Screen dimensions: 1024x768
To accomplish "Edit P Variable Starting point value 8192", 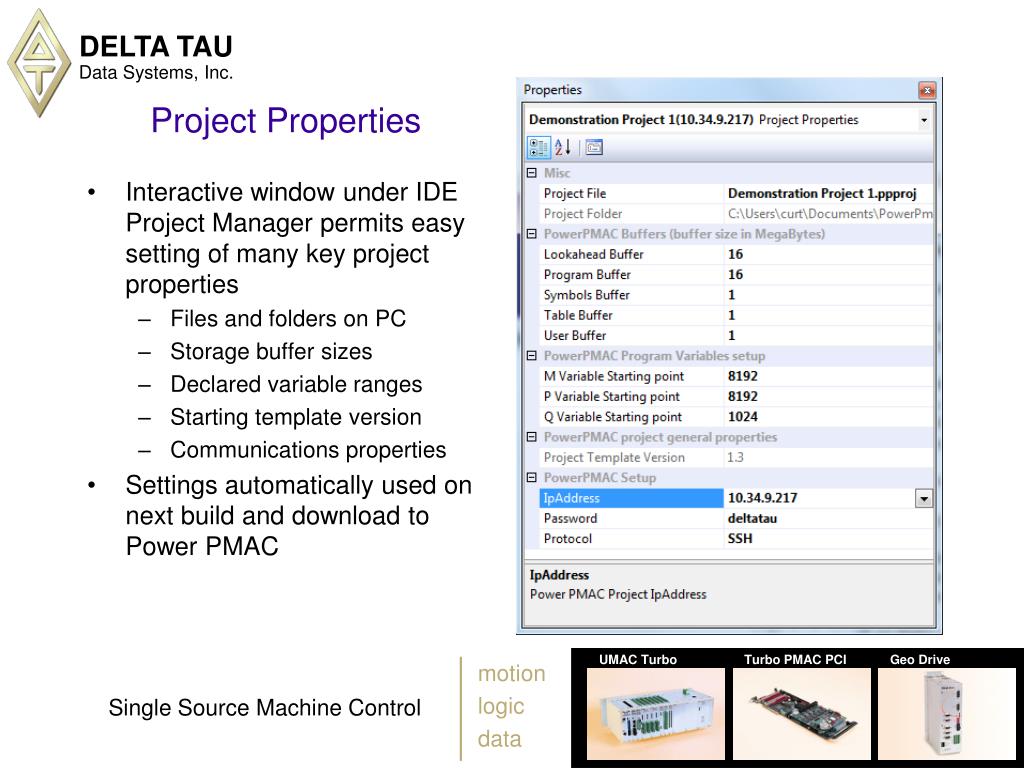I will [743, 396].
